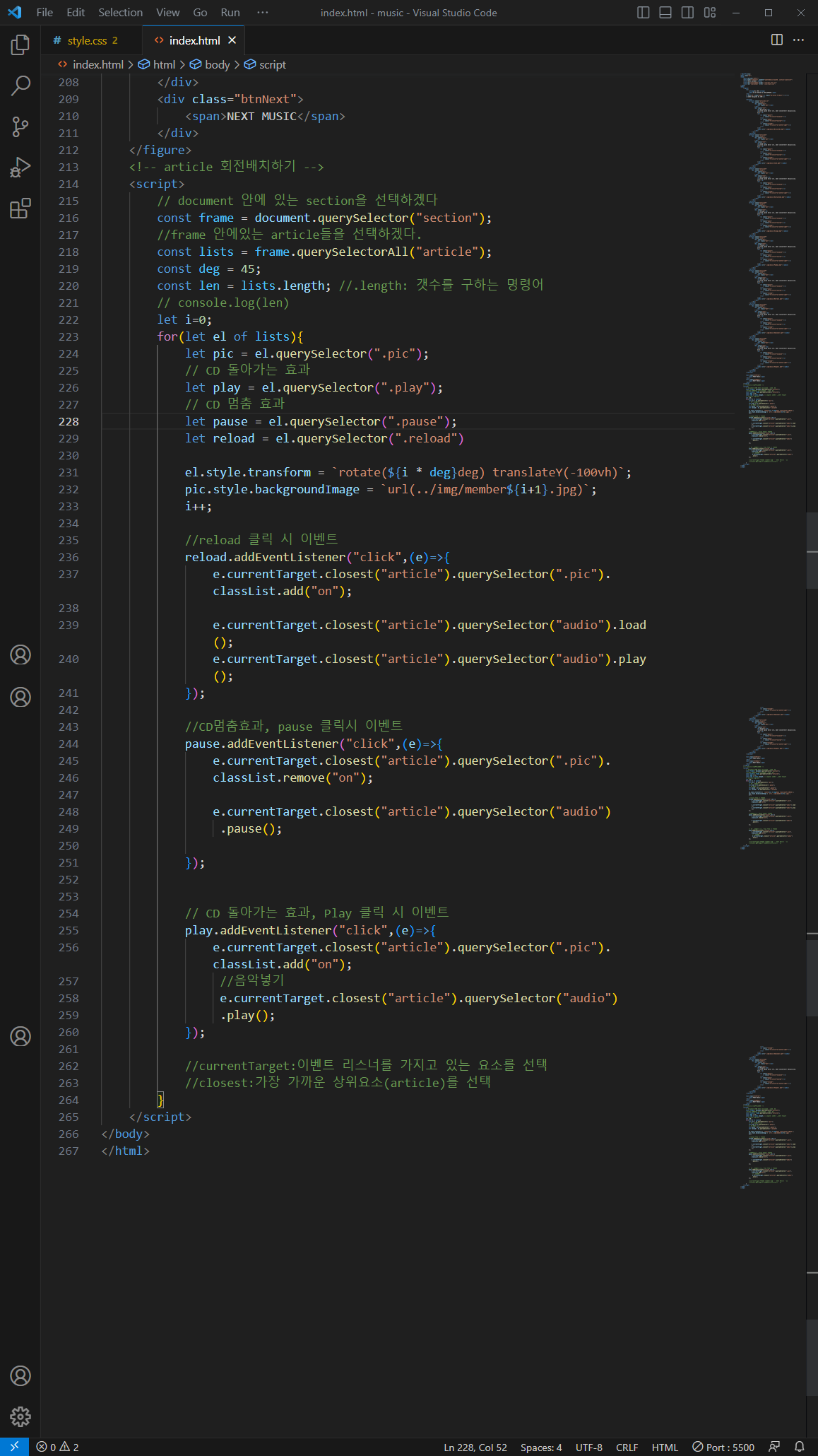Change encoding via UTF-8

[x=589, y=1447]
